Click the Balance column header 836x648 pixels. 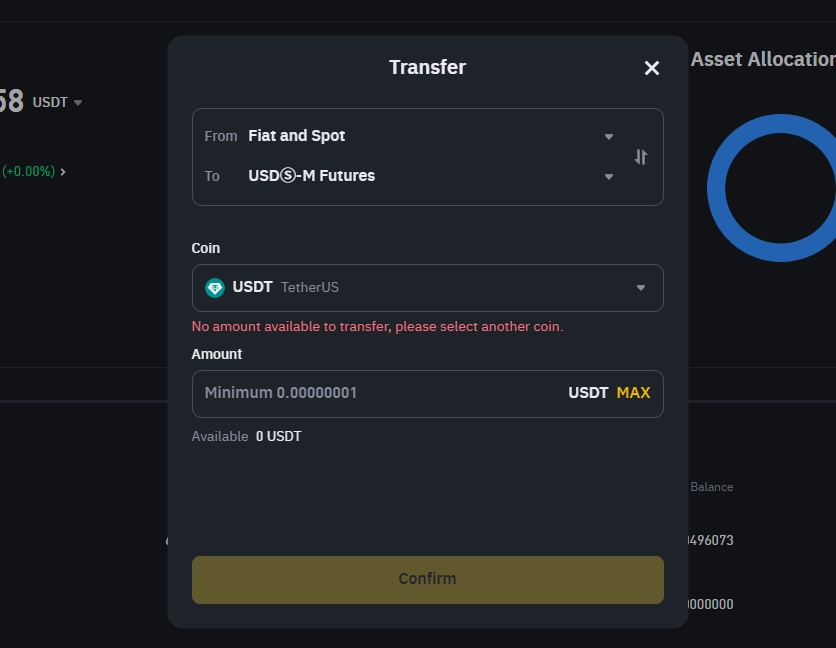711,487
